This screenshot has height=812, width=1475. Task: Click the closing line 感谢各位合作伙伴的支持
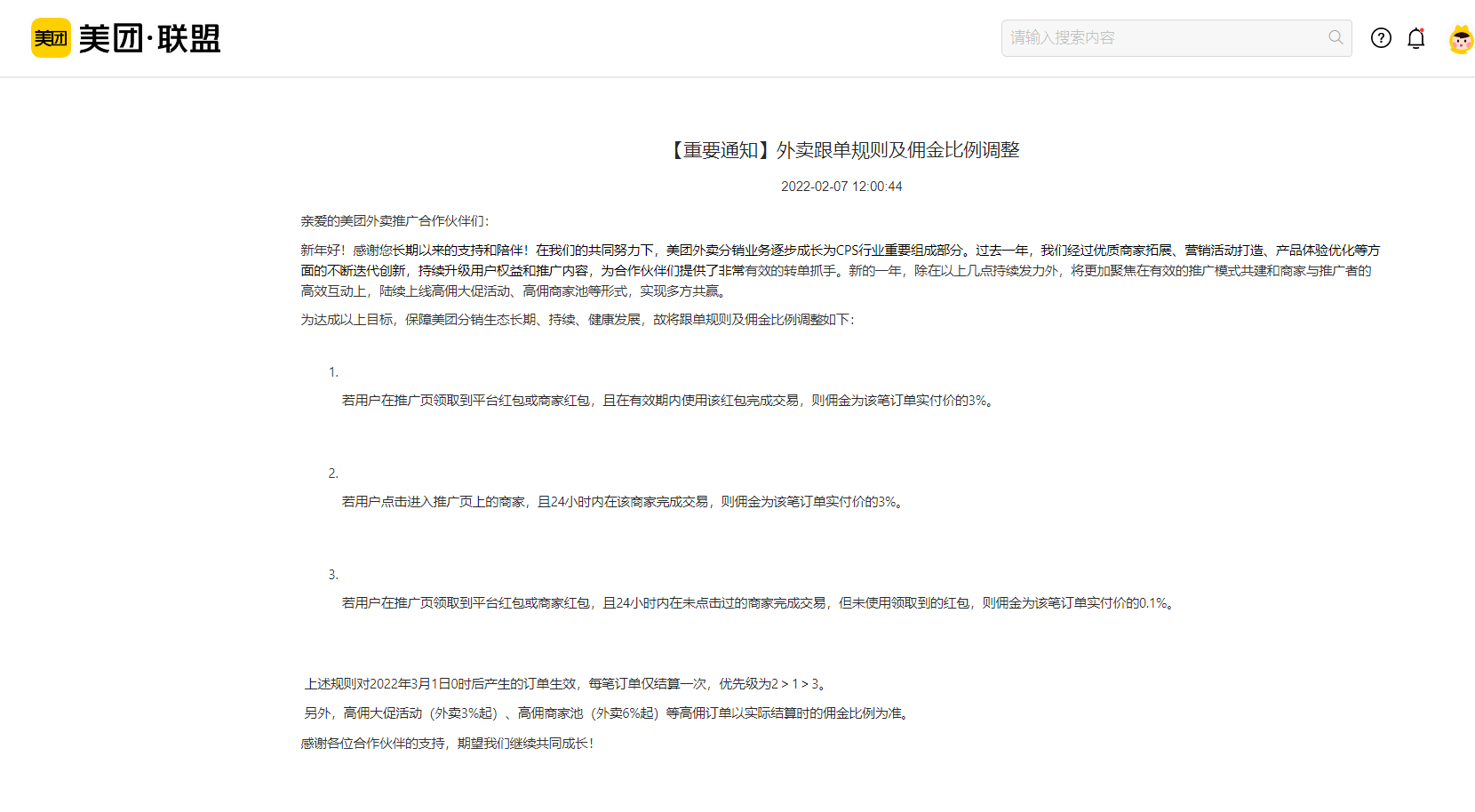[x=447, y=744]
